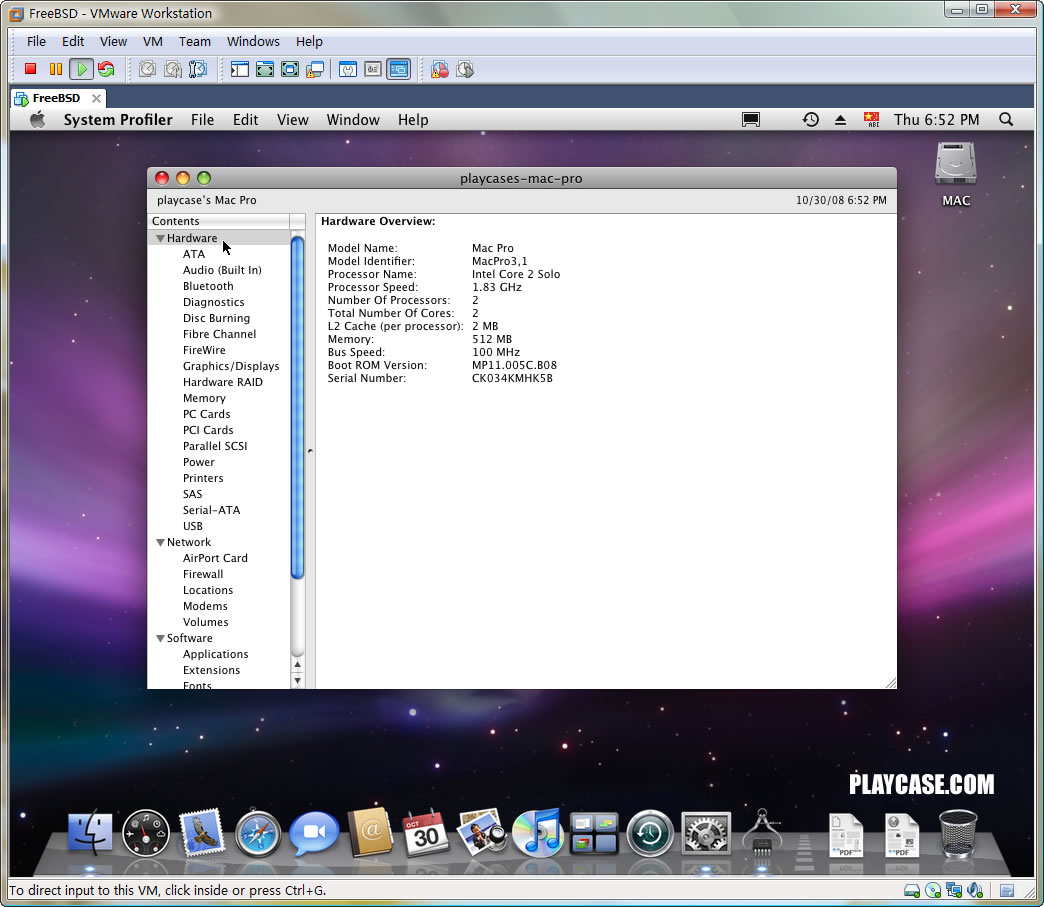This screenshot has width=1044, height=907.
Task: Open System Profiler's View menu
Action: [292, 120]
